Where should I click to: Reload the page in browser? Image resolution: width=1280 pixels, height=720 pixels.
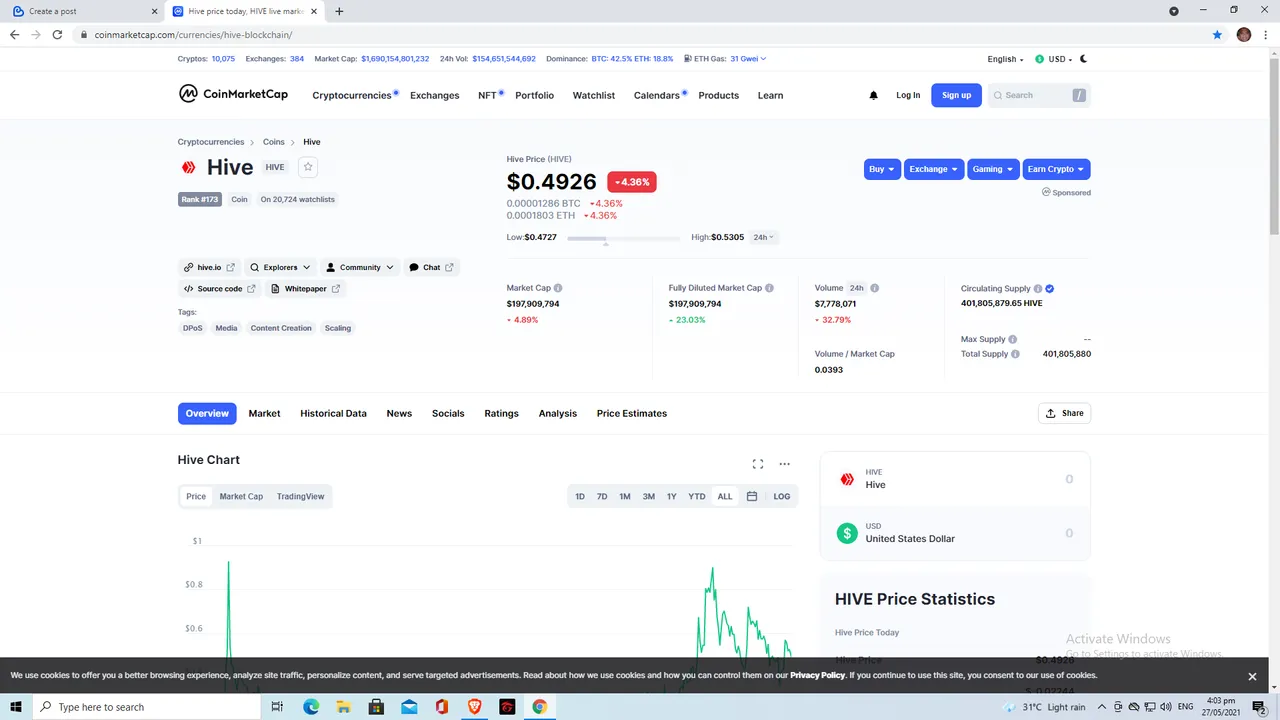click(57, 34)
